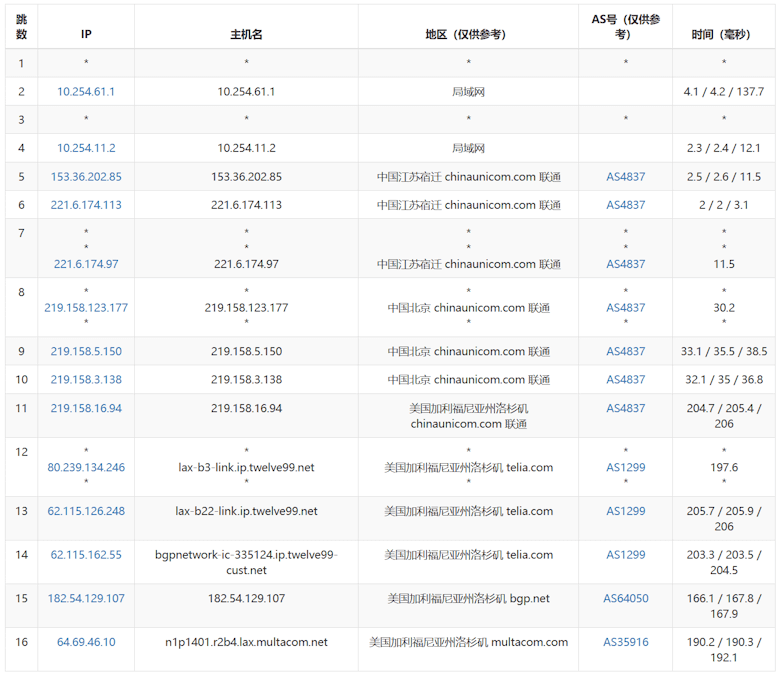The height and width of the screenshot is (677, 780).
Task: Open the blue 219.158.5.150 IP link
Action: pyautogui.click(x=86, y=352)
